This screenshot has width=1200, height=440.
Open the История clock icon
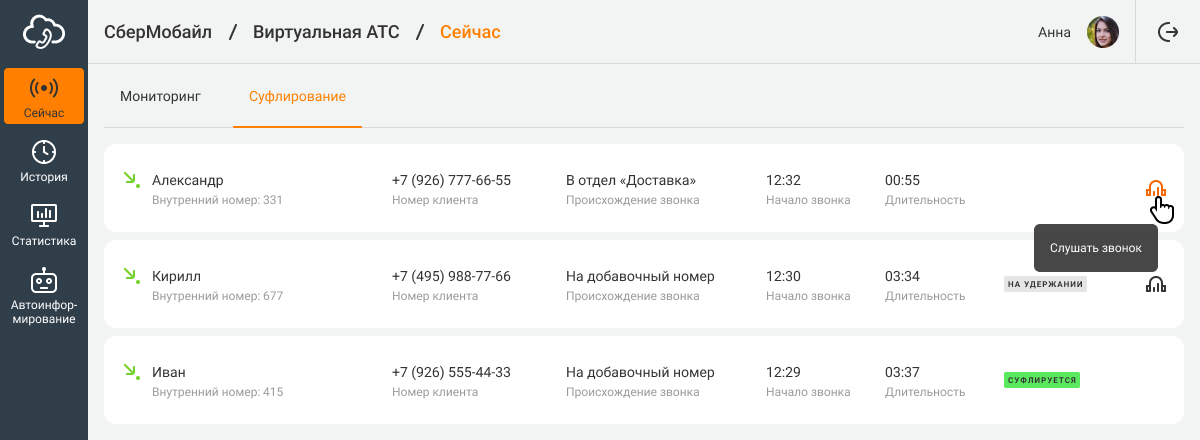click(x=44, y=152)
